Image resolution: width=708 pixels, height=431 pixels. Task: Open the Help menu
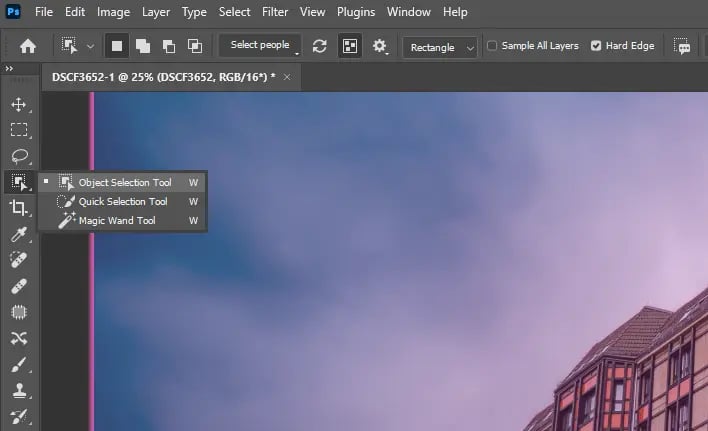coord(455,12)
